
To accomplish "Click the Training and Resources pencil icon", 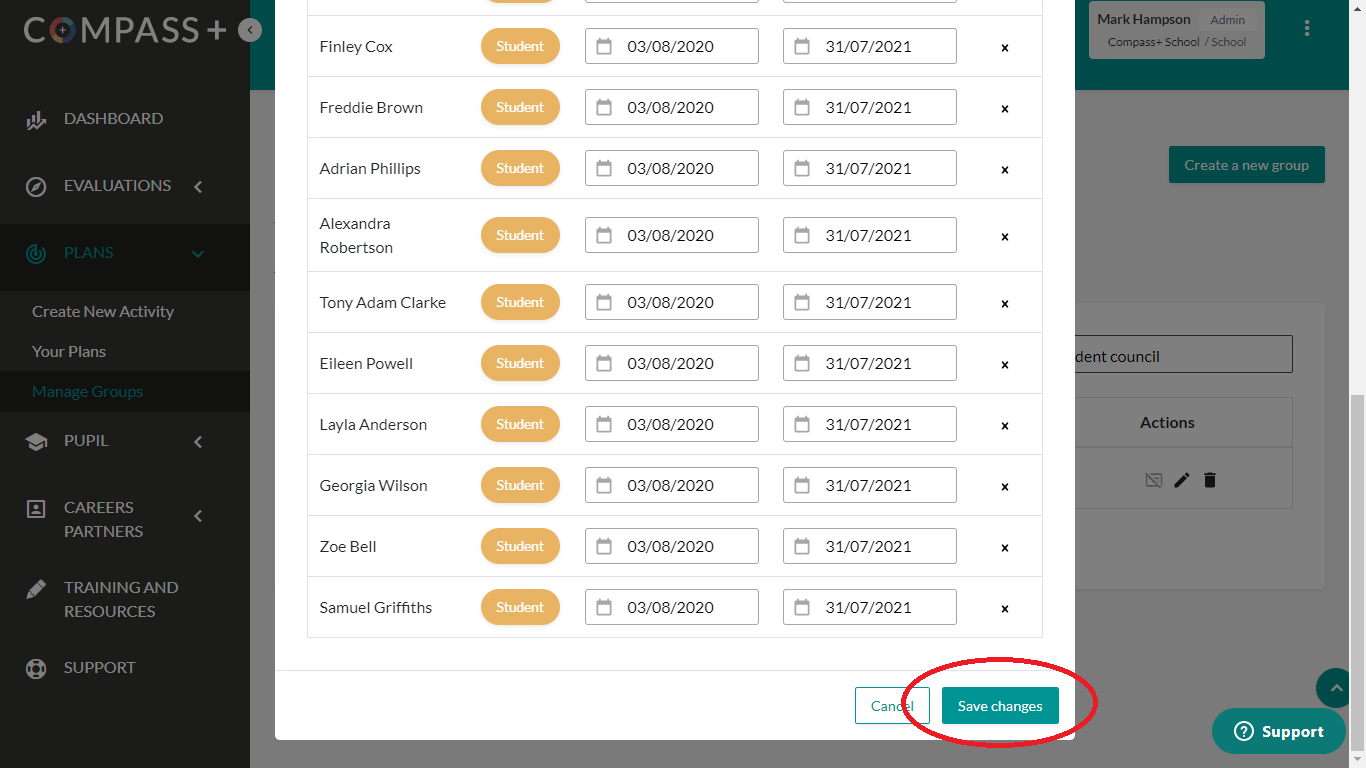I will tap(36, 589).
